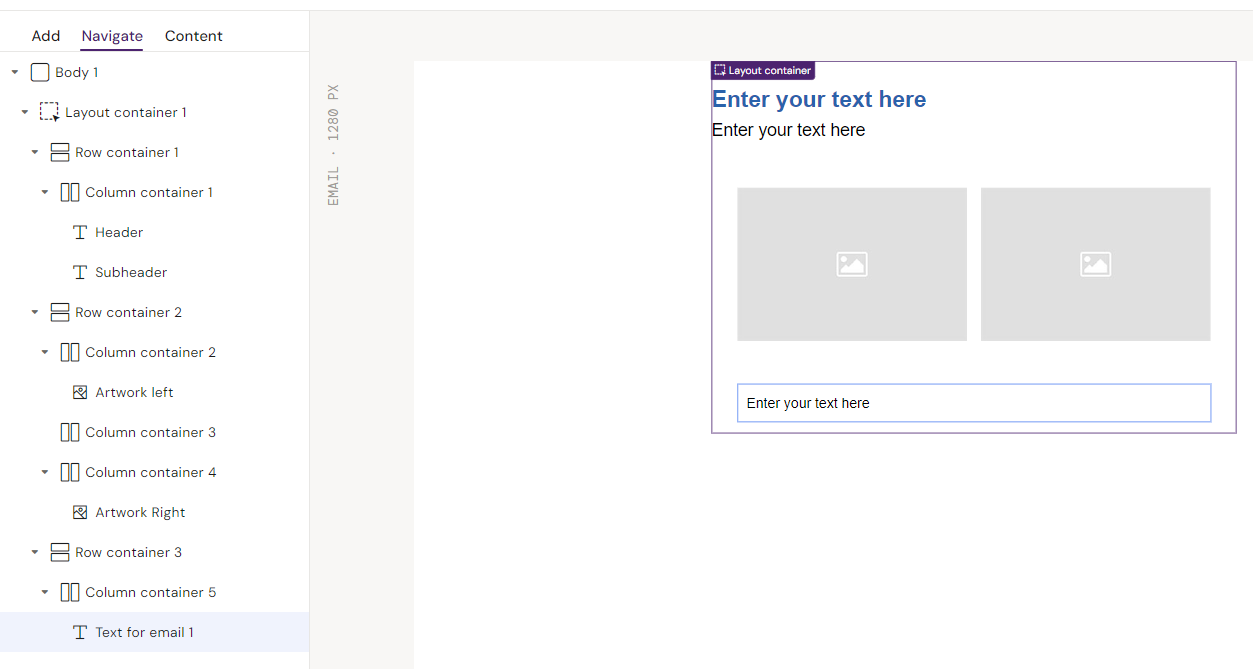Image resolution: width=1253 pixels, height=669 pixels.
Task: Switch to the Add tab
Action: click(x=46, y=36)
